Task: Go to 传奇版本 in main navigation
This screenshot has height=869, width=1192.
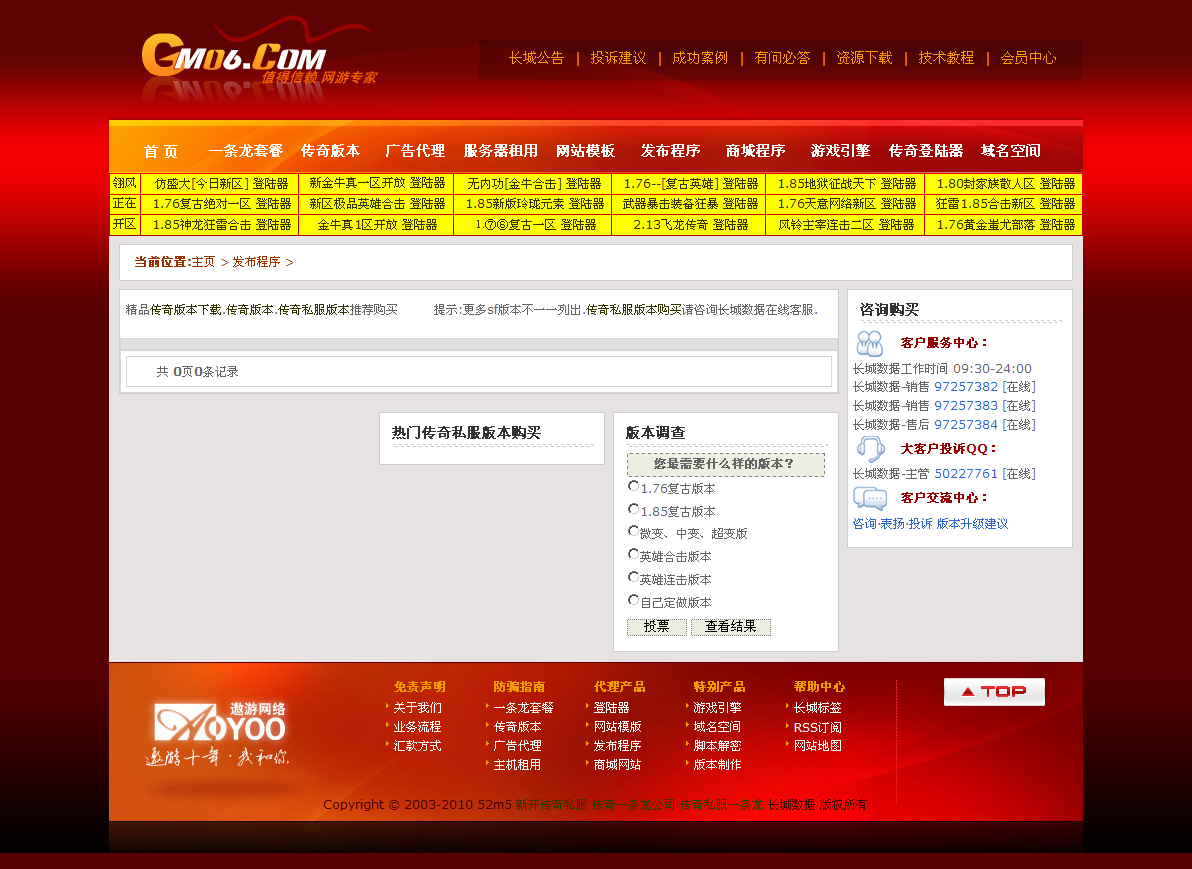Action: coord(330,151)
